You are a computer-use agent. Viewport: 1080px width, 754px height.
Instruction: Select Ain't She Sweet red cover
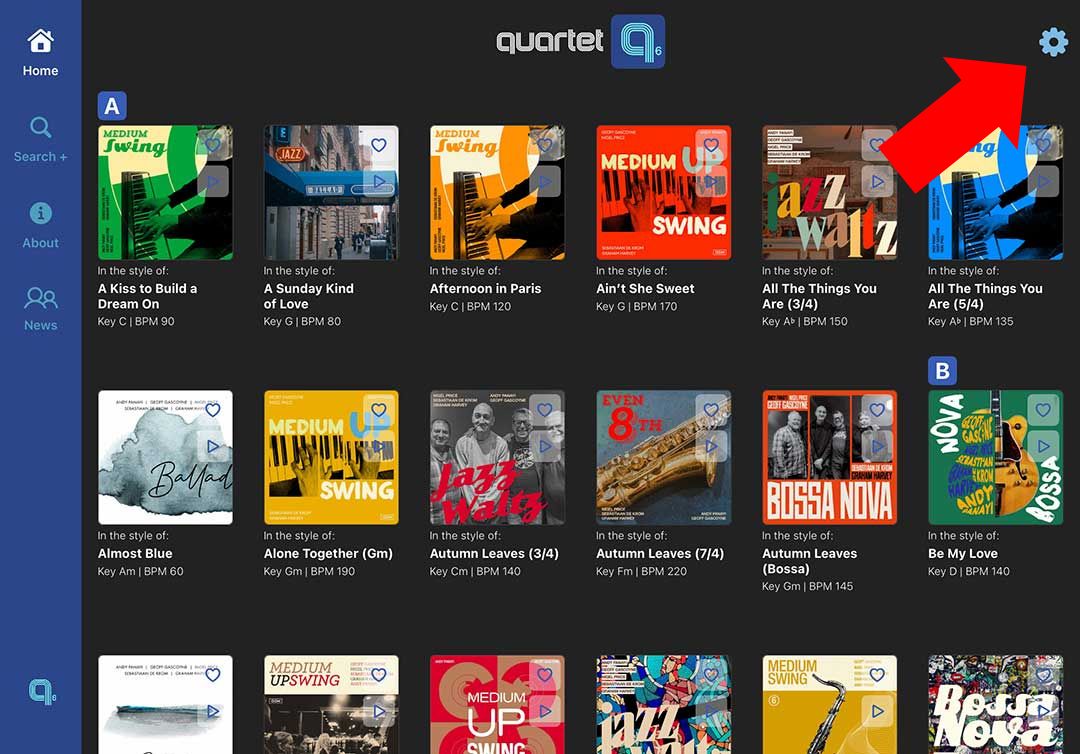click(x=663, y=192)
